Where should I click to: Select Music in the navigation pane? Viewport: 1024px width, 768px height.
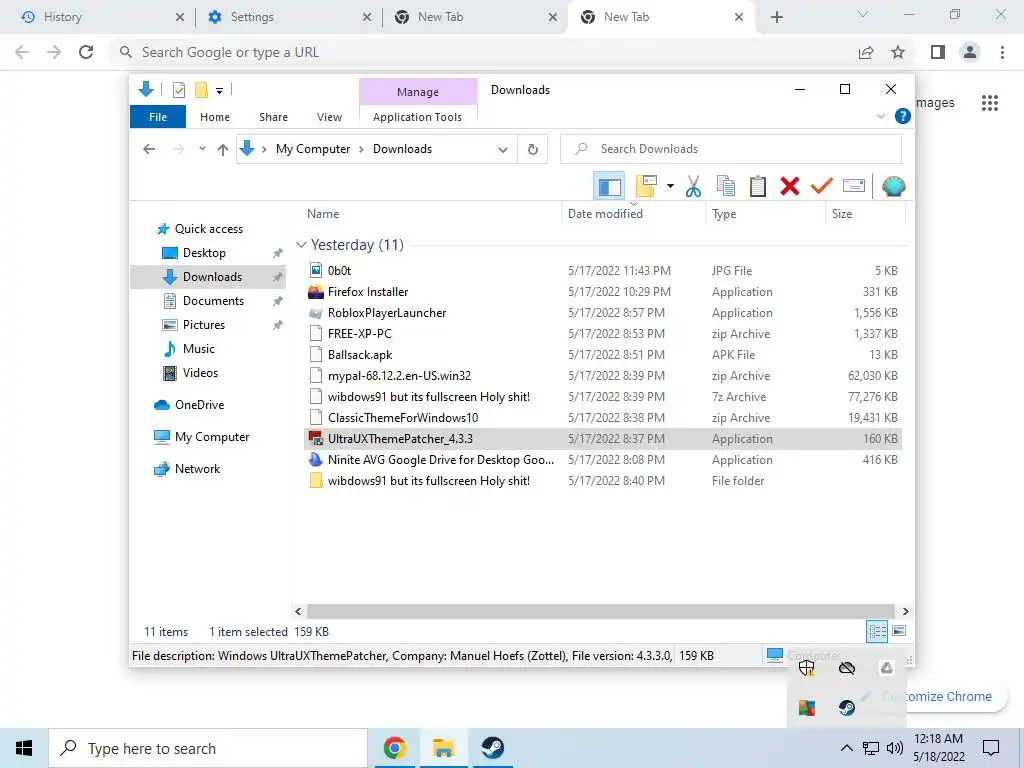(x=198, y=349)
